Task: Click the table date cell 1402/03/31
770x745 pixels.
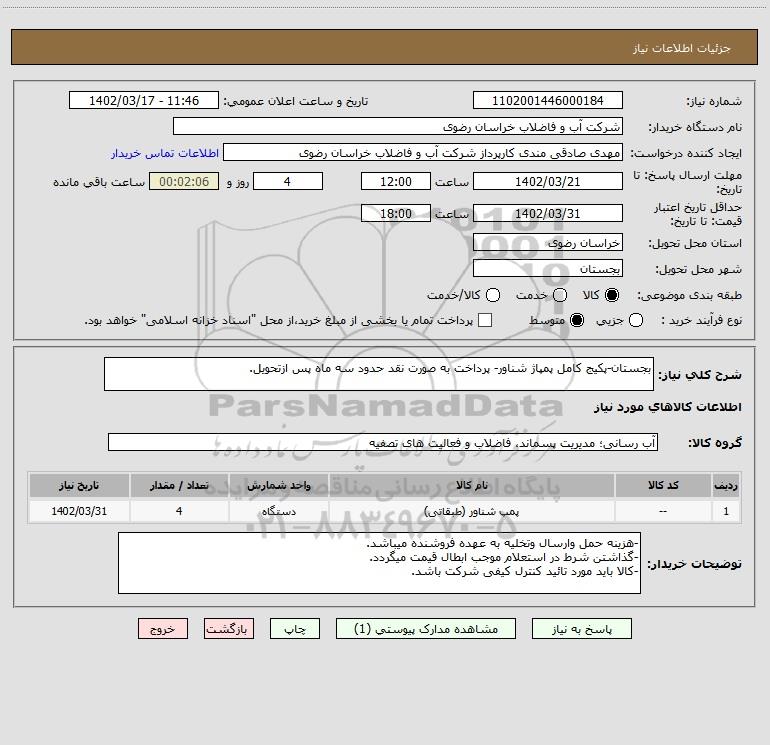Action: [79, 511]
